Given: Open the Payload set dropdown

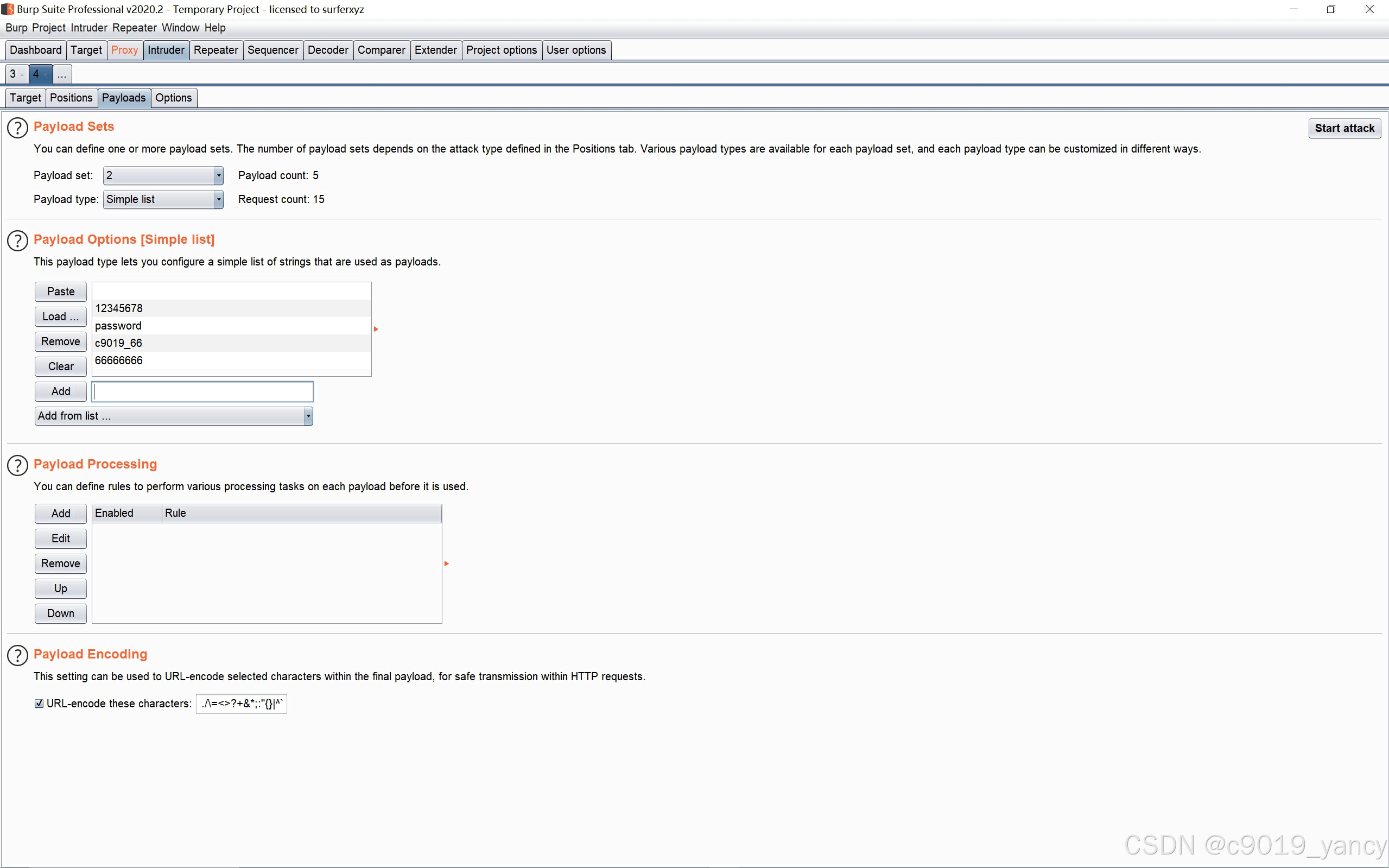Looking at the screenshot, I should [162, 176].
